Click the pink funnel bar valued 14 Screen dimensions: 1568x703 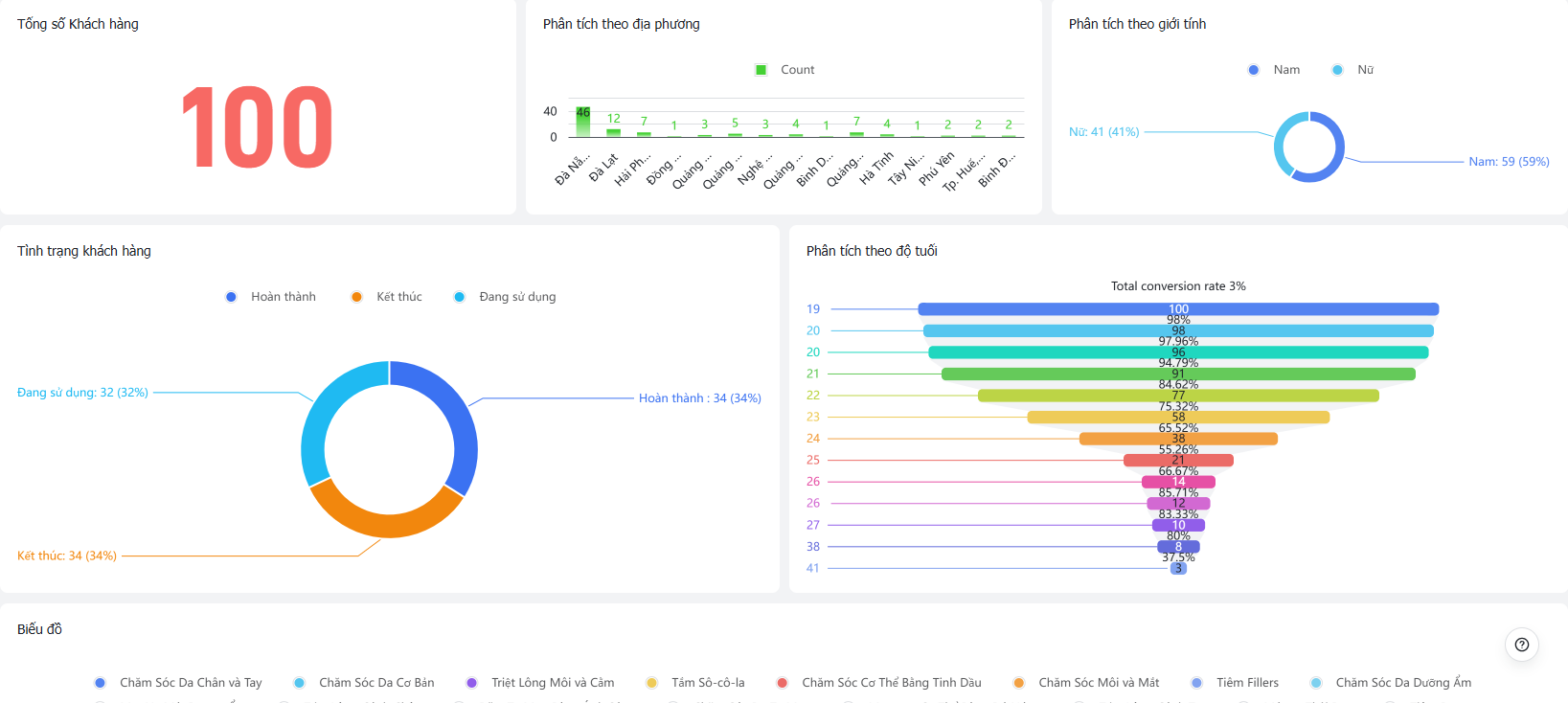[1178, 482]
